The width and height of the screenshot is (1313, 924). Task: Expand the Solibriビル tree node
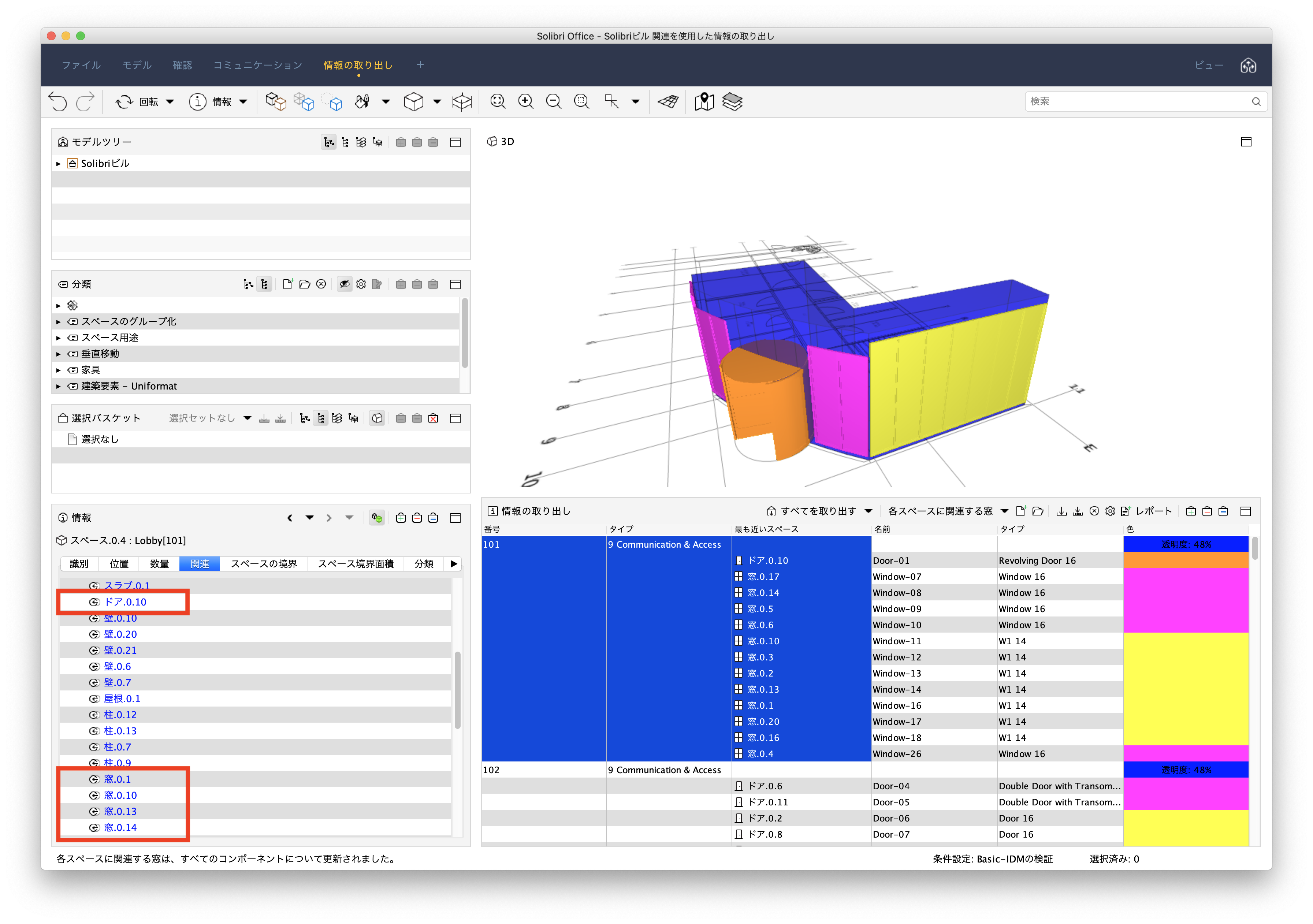pyautogui.click(x=58, y=164)
